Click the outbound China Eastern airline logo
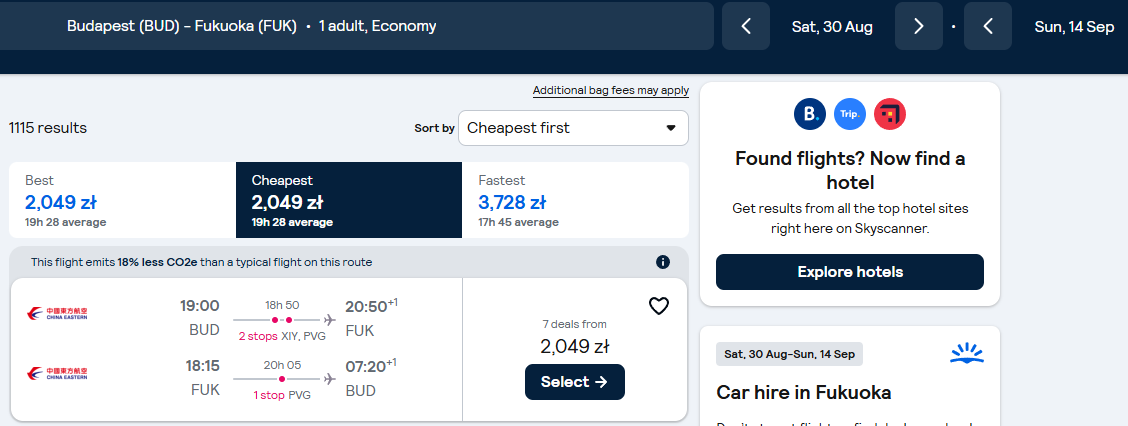Viewport: 1128px width, 426px height. (x=57, y=314)
